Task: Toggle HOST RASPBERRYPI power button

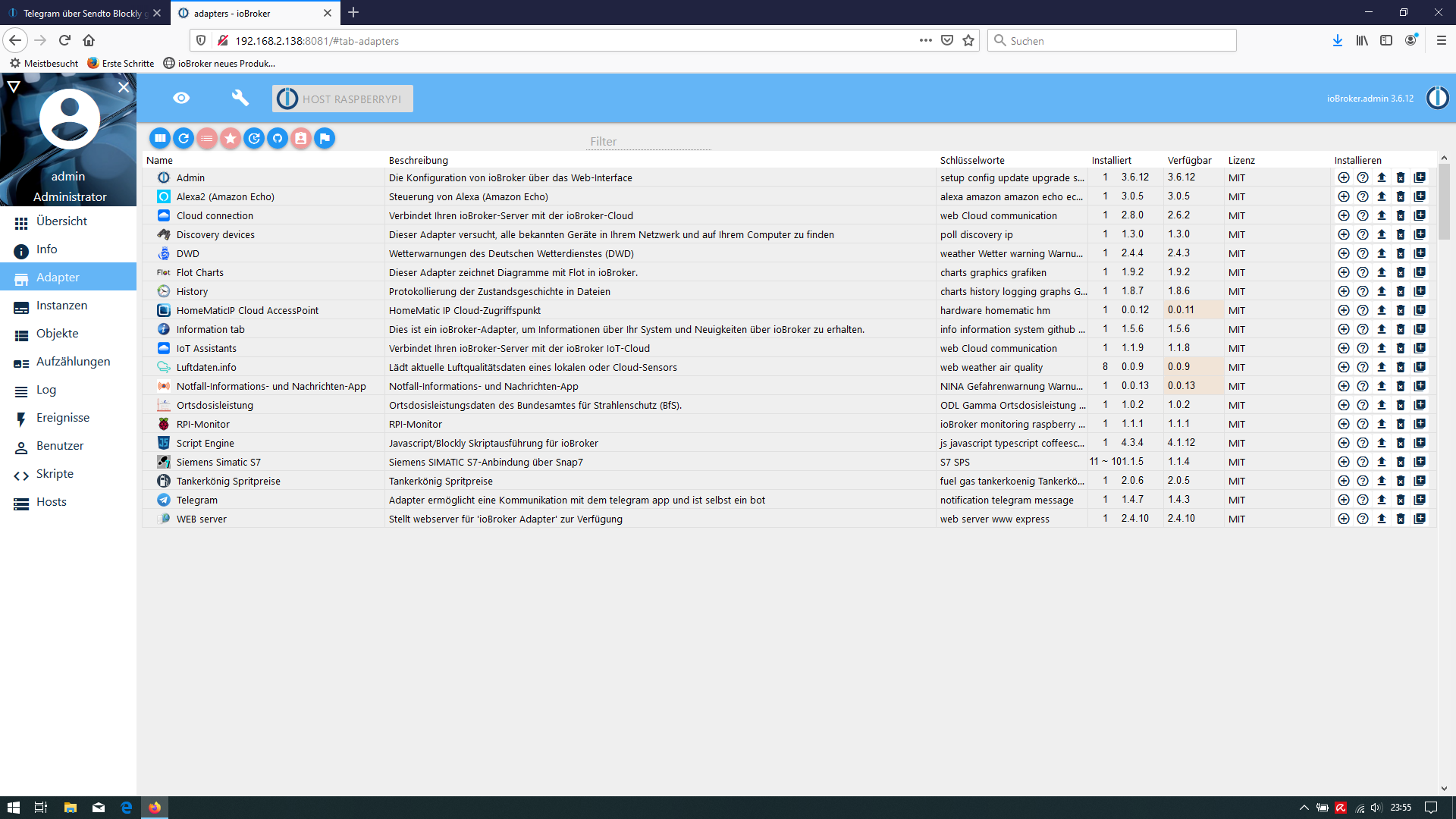Action: click(289, 98)
